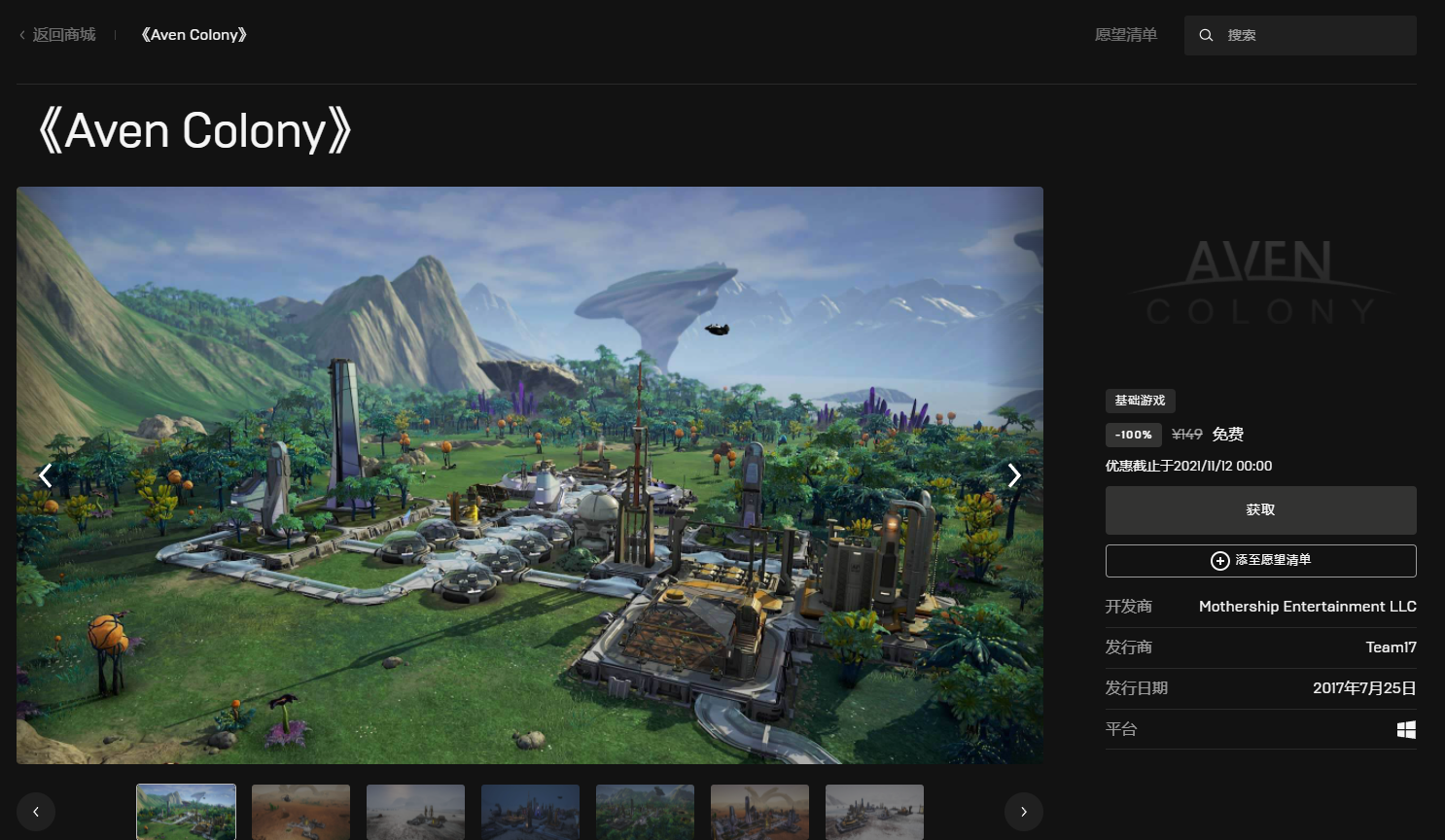Add game with 添至愿望清单 button
1445x840 pixels.
pyautogui.click(x=1260, y=561)
